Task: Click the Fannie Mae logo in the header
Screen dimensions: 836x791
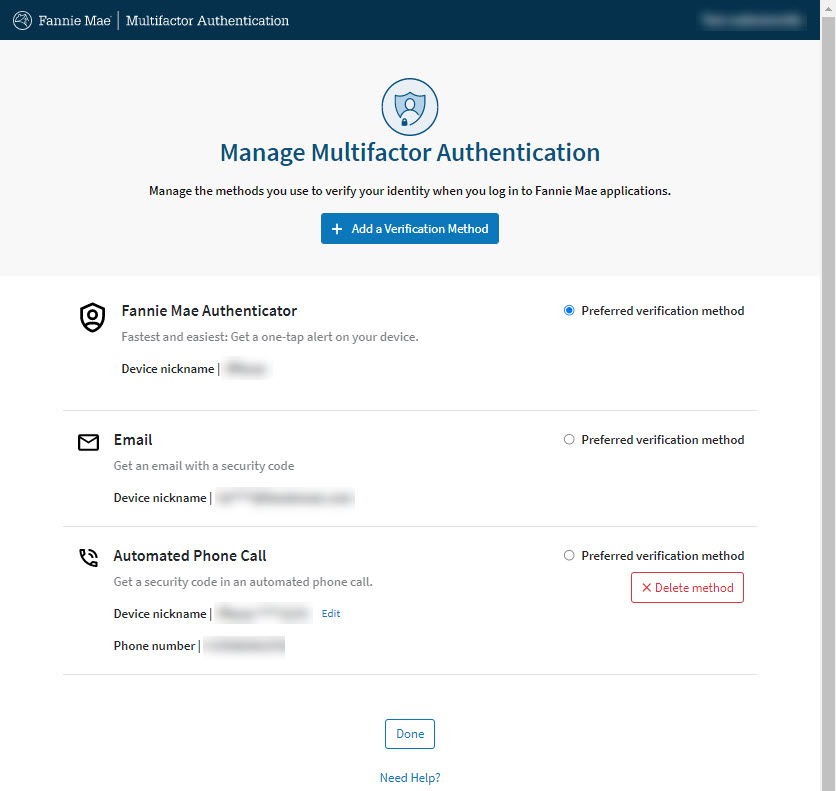Action: [x=62, y=20]
